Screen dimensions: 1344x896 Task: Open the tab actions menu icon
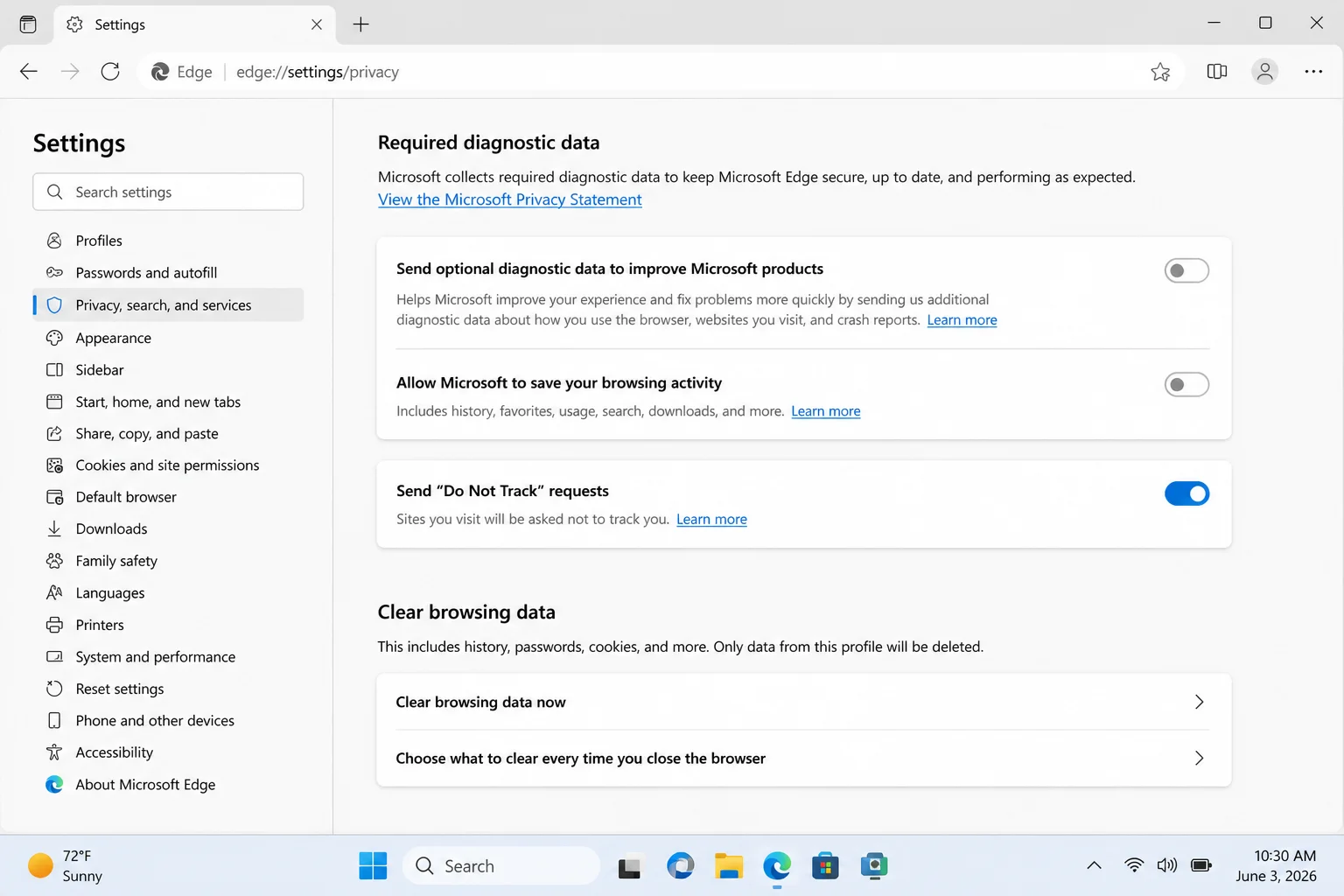point(28,24)
